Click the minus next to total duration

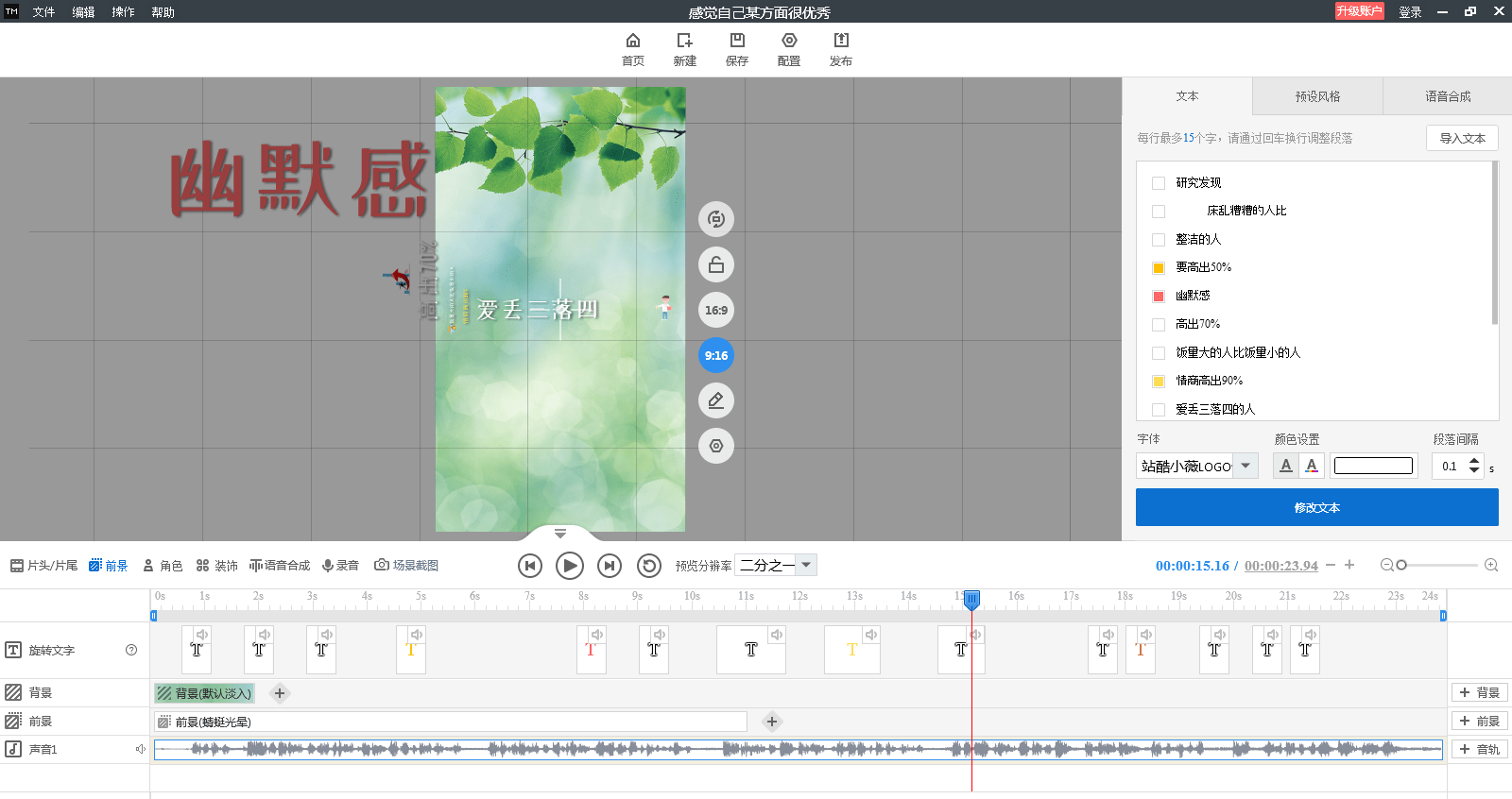[x=1331, y=565]
